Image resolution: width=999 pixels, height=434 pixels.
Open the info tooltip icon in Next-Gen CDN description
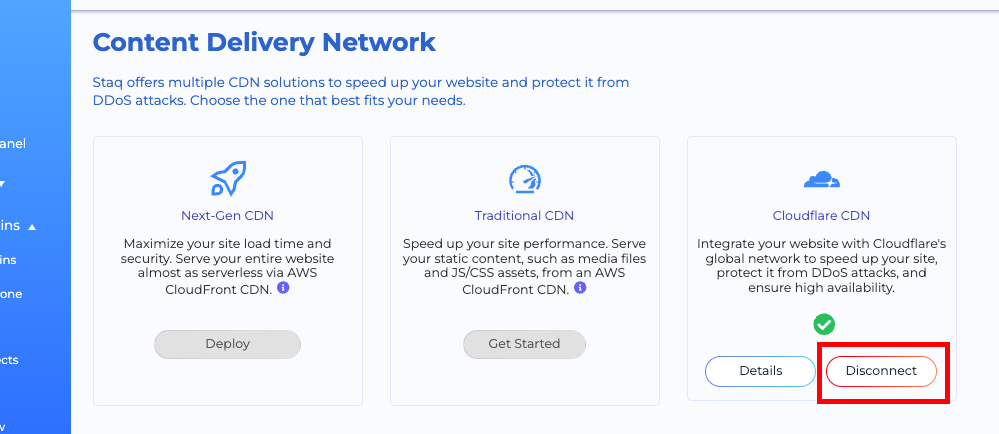pyautogui.click(x=283, y=288)
